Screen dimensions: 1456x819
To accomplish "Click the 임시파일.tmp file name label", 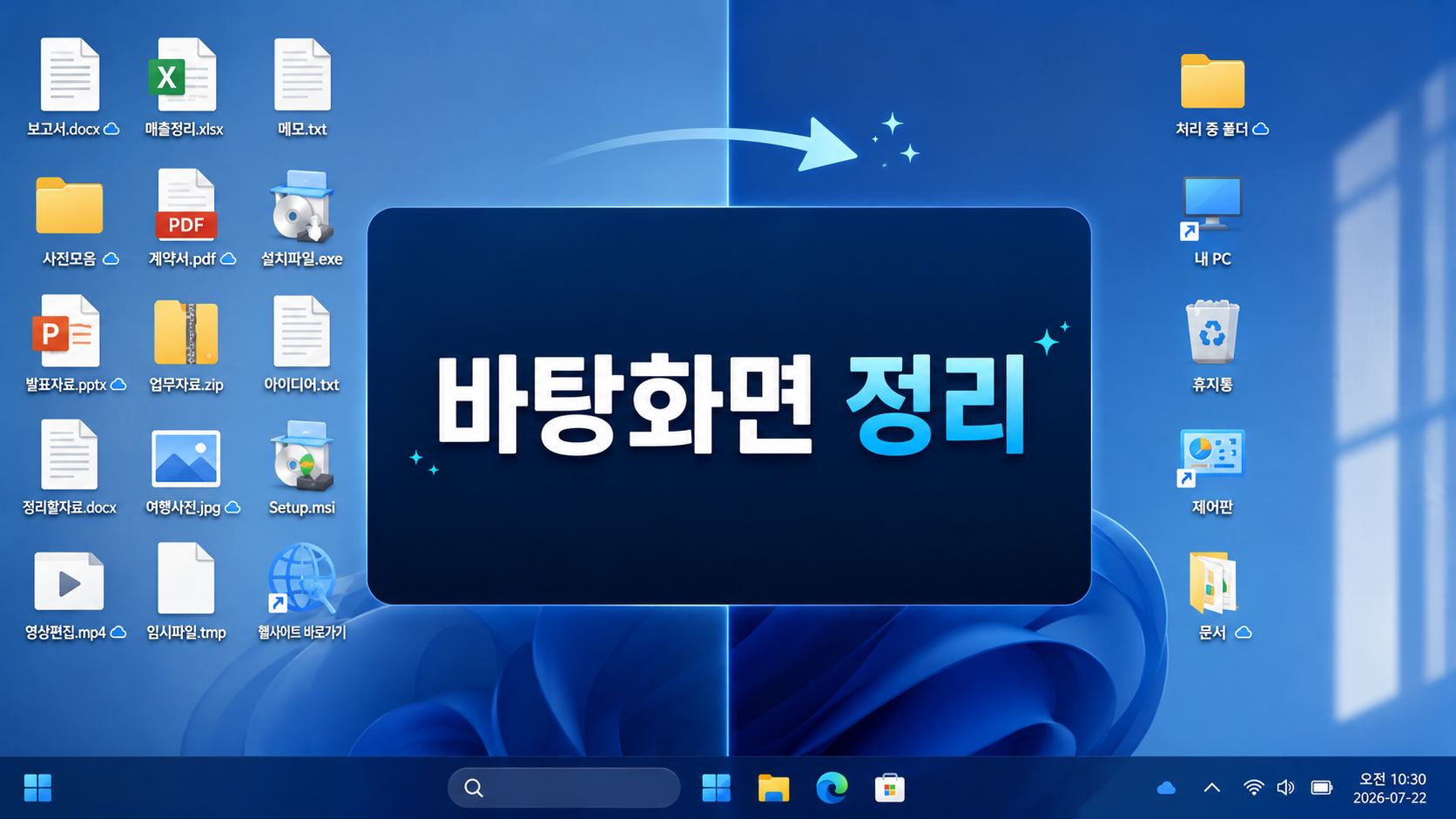I will pyautogui.click(x=186, y=633).
